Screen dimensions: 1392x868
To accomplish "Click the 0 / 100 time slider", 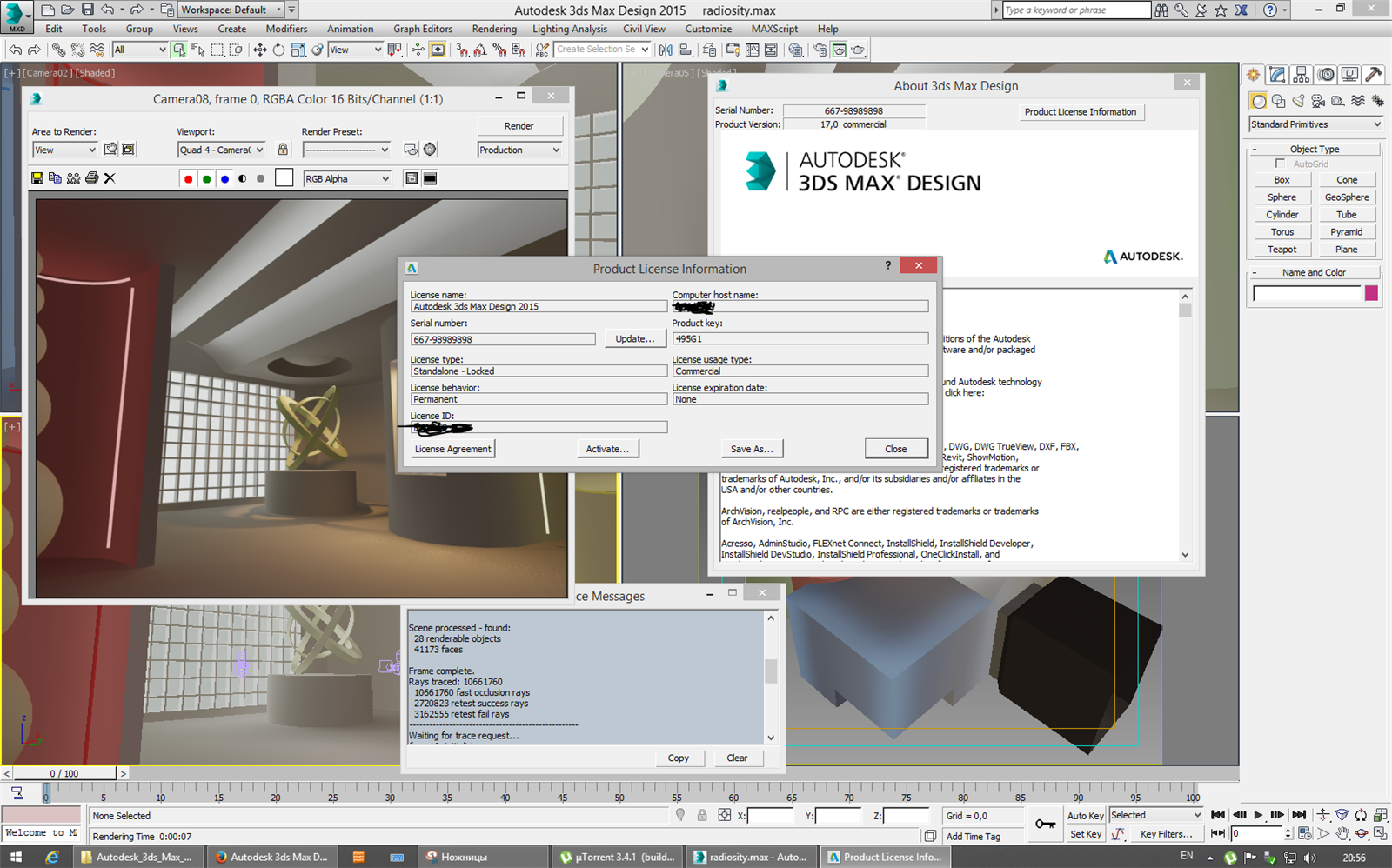I will point(64,773).
